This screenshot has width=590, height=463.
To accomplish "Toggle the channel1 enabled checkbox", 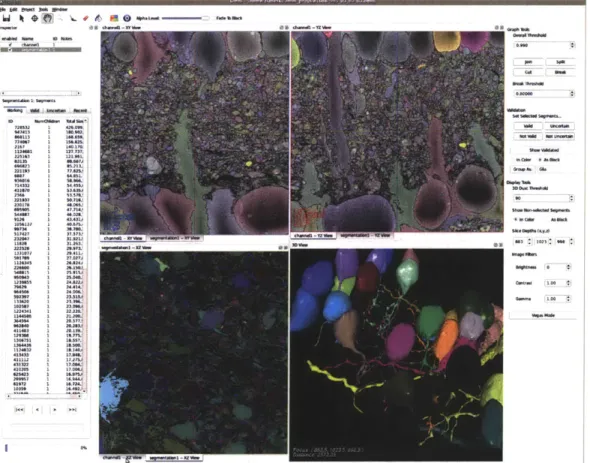I will coord(10,44).
